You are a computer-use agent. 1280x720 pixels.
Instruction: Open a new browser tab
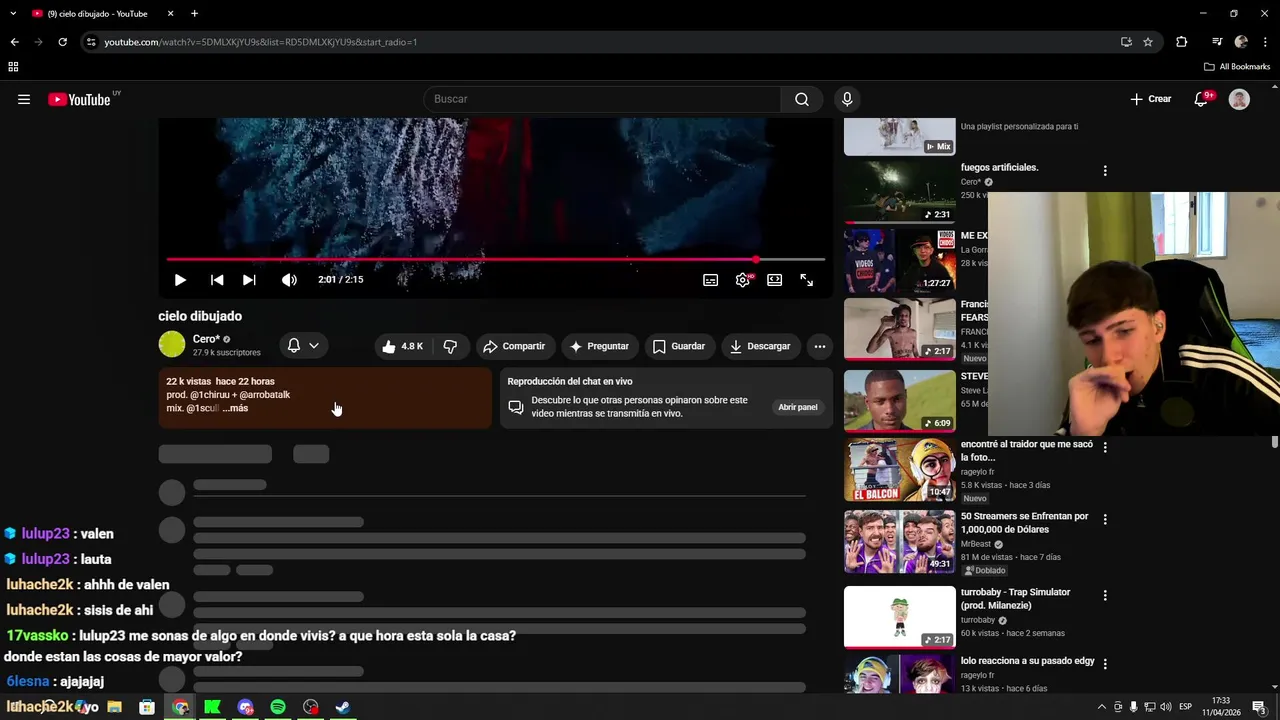click(194, 14)
